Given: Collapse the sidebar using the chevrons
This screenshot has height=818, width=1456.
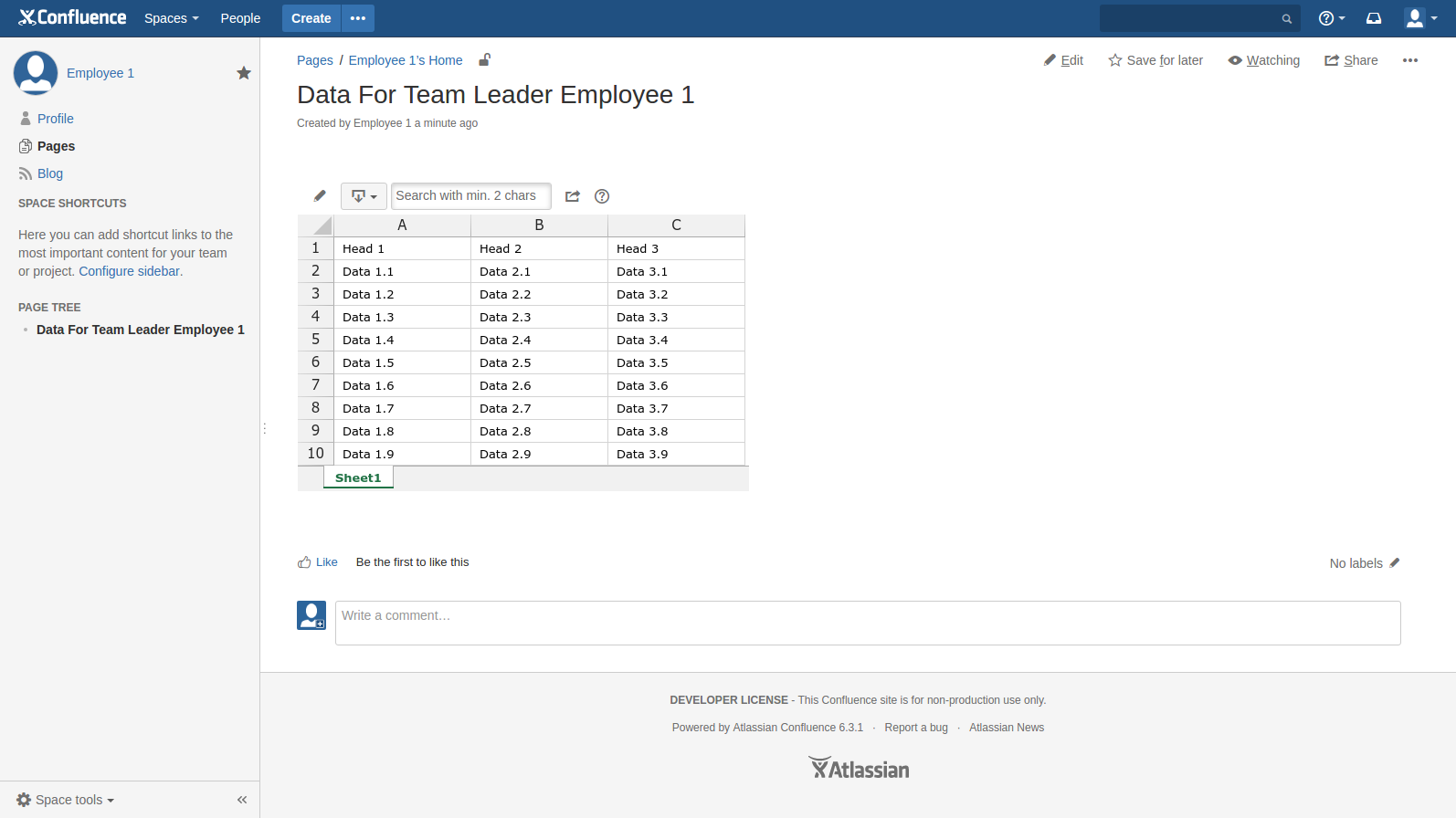Looking at the screenshot, I should [242, 800].
